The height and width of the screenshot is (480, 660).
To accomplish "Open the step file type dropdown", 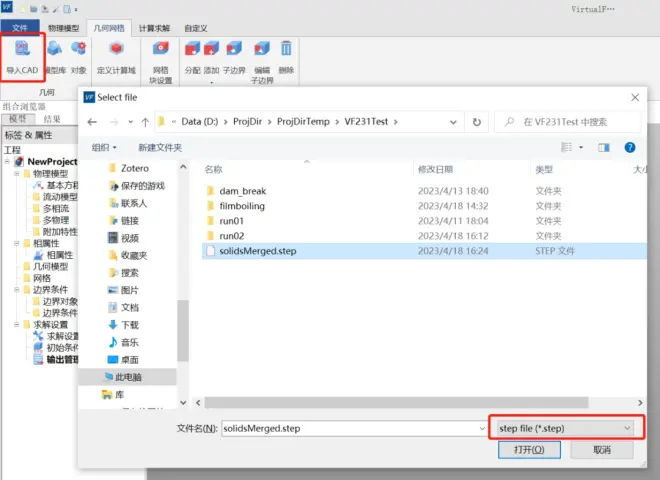I will tap(565, 428).
